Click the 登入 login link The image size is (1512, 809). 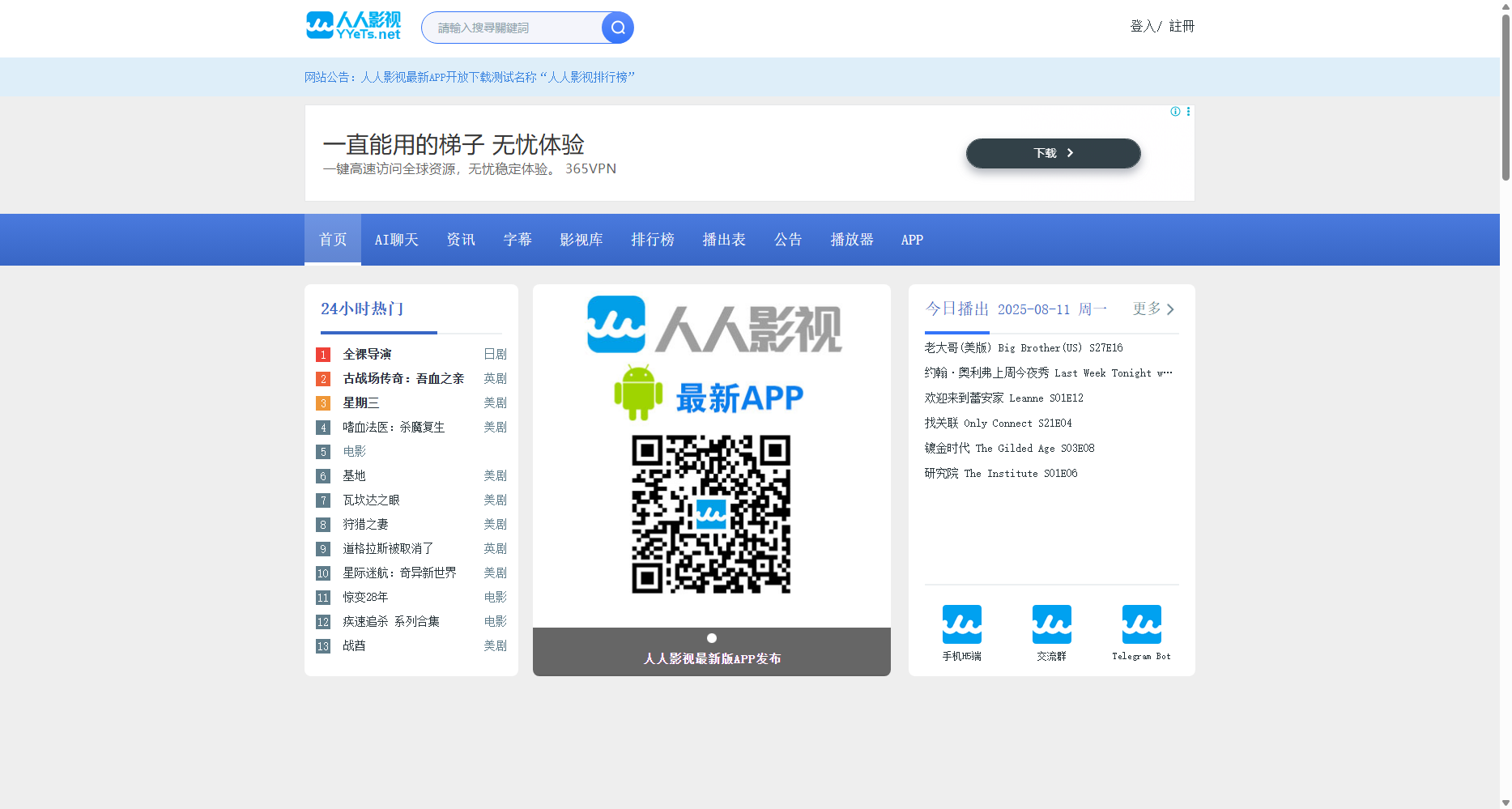pos(1142,26)
